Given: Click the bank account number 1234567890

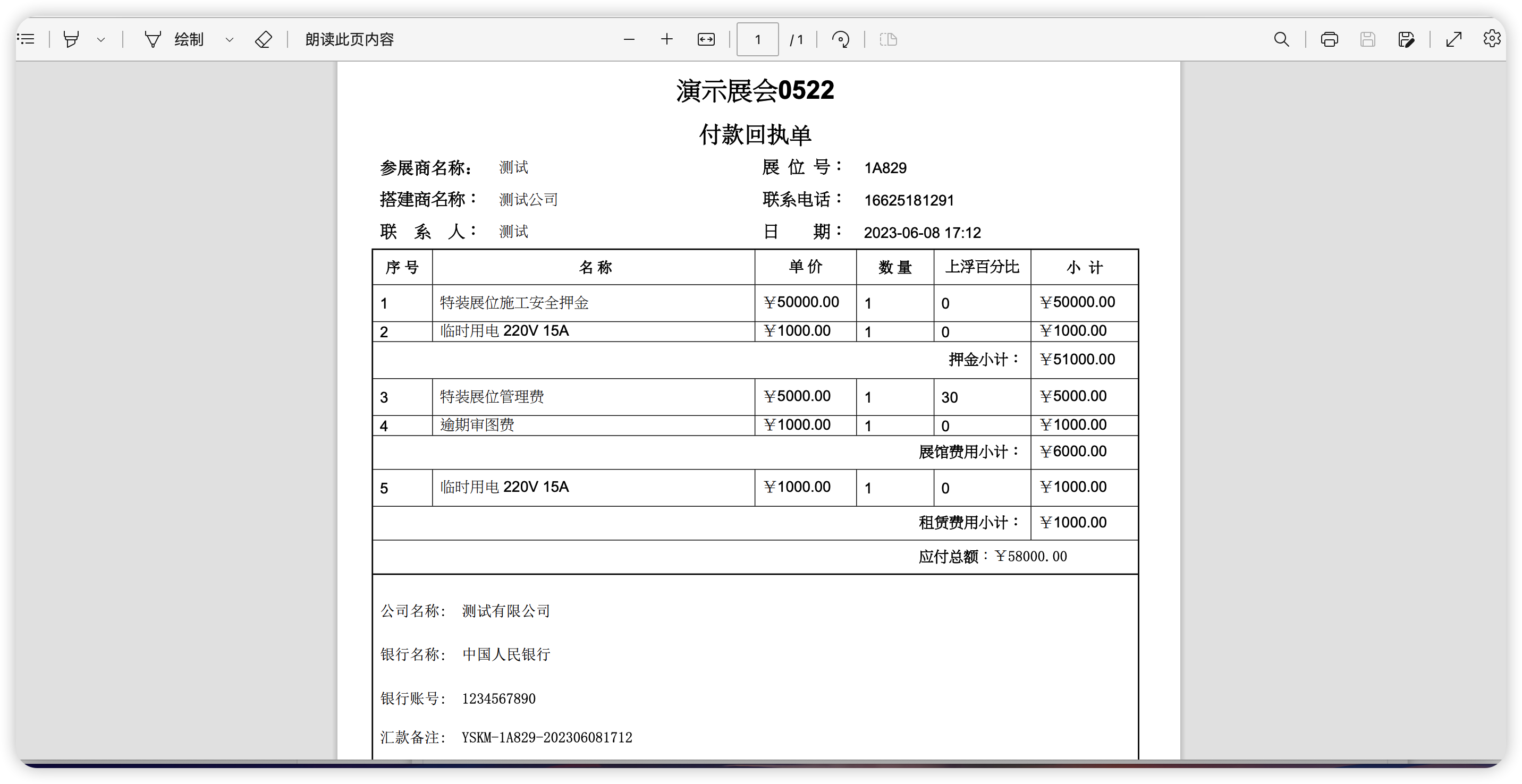Looking at the screenshot, I should [498, 699].
